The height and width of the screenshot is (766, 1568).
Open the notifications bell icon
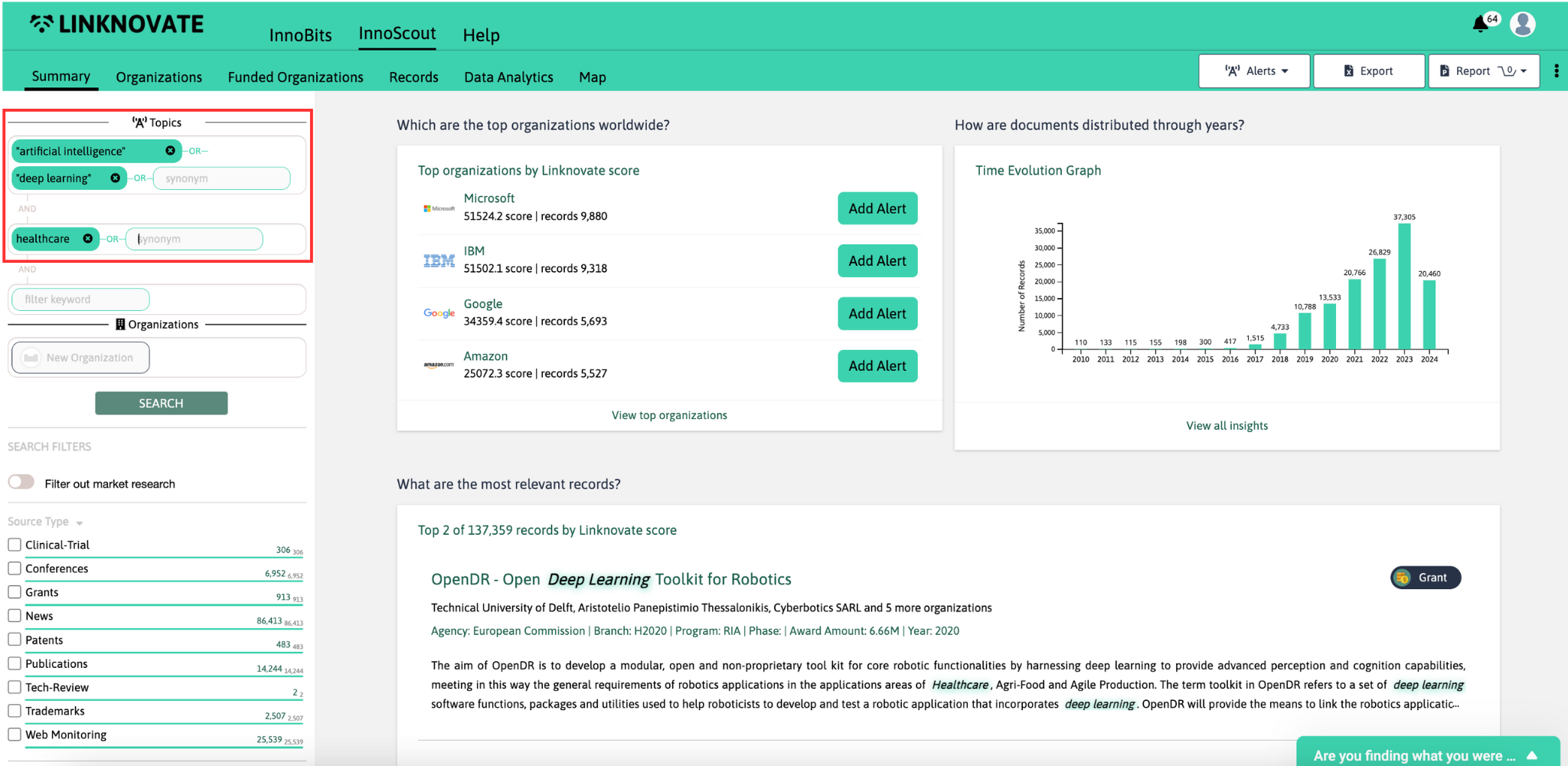click(x=1480, y=25)
